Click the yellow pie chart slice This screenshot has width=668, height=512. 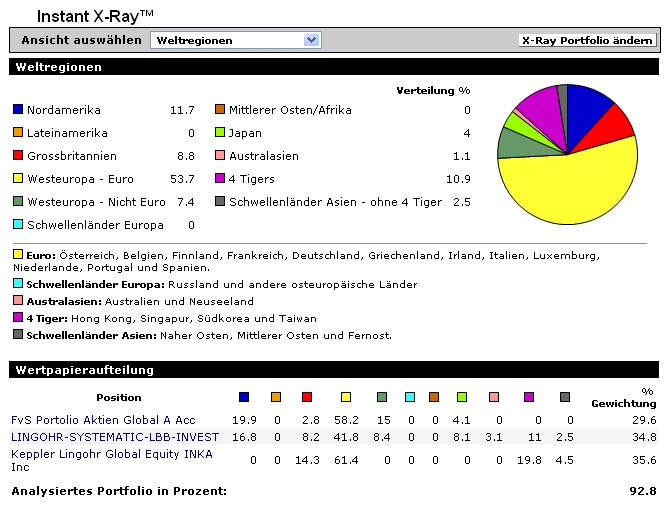coord(571,187)
